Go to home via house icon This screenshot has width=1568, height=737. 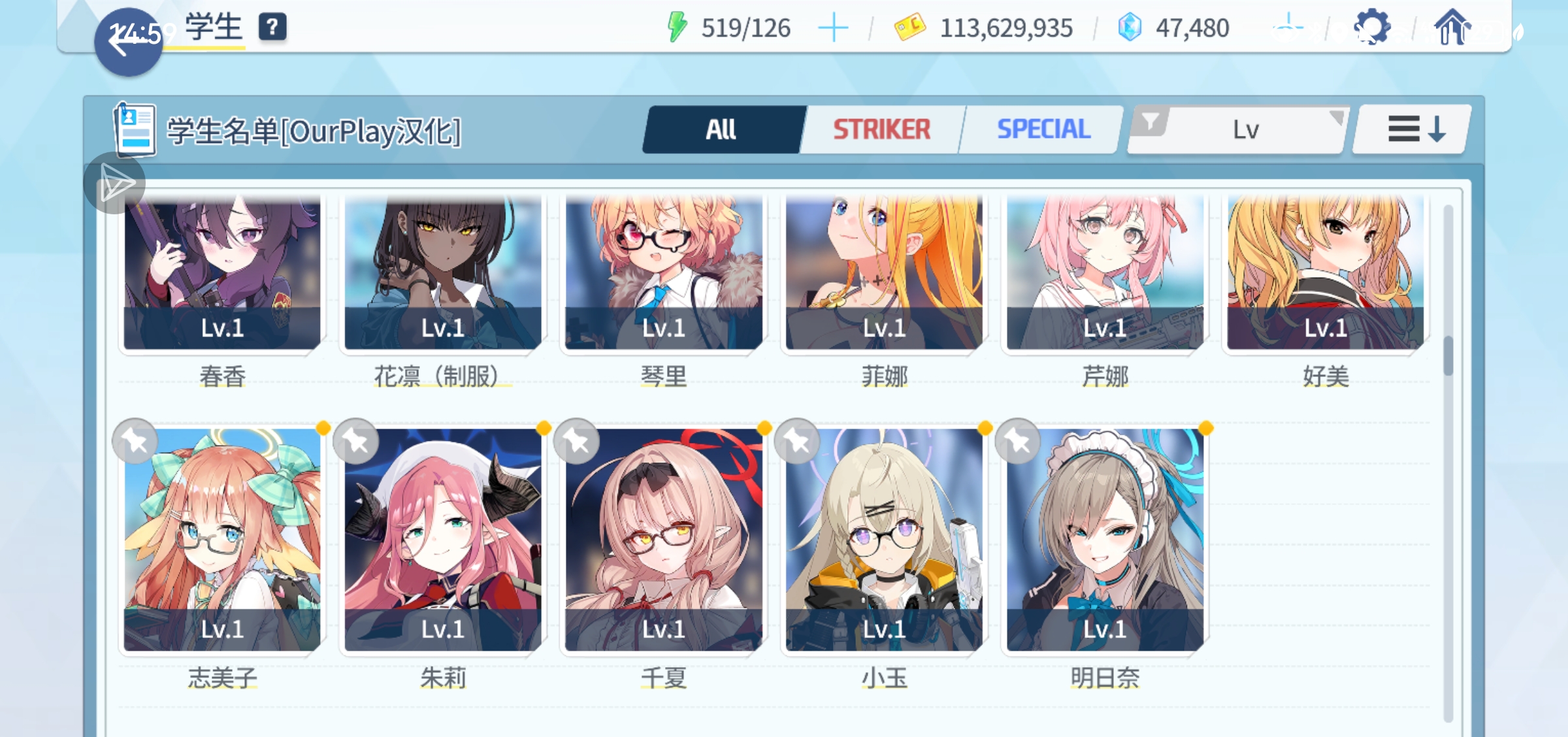tap(1452, 27)
